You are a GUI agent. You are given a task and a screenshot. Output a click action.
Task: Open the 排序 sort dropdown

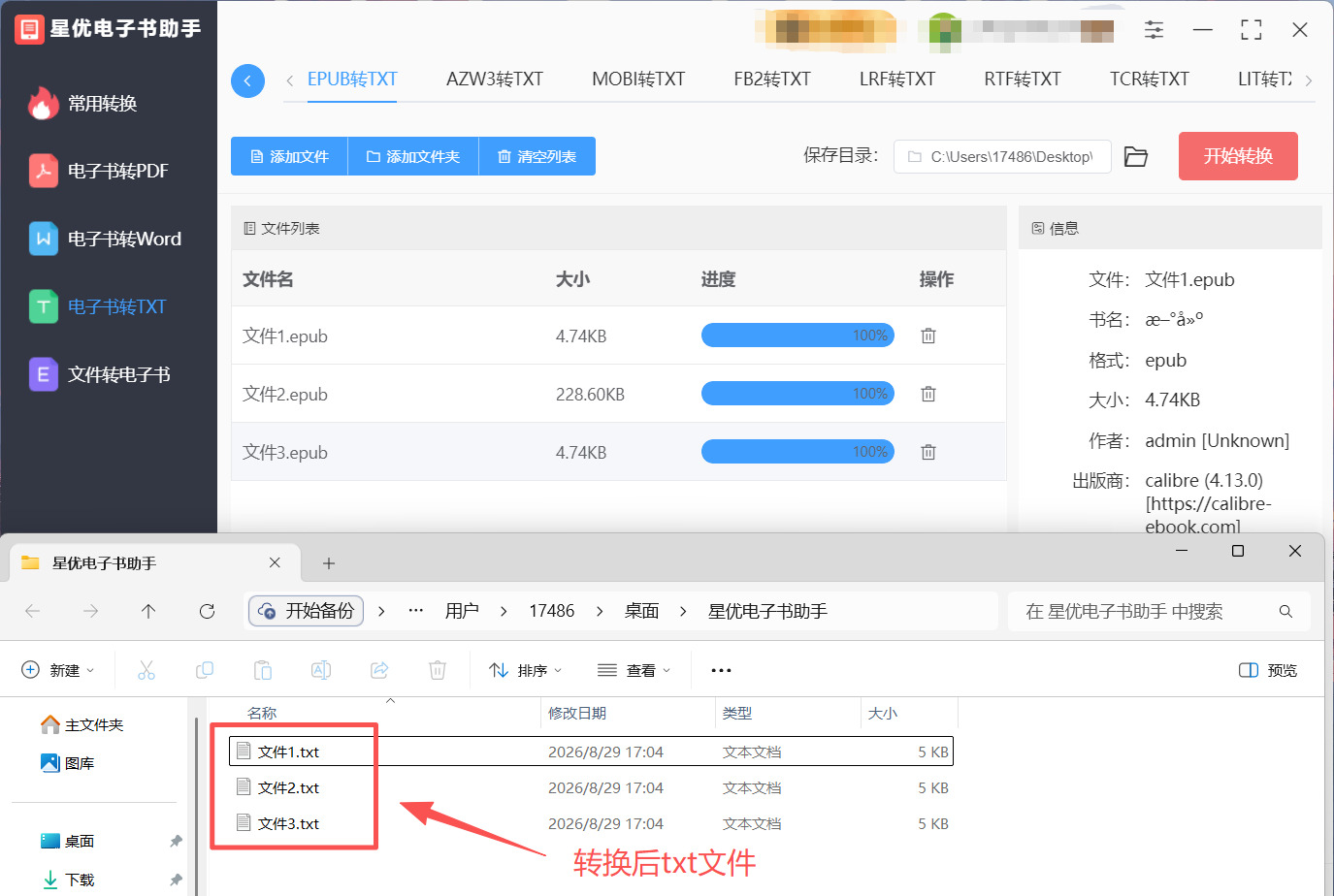(526, 670)
